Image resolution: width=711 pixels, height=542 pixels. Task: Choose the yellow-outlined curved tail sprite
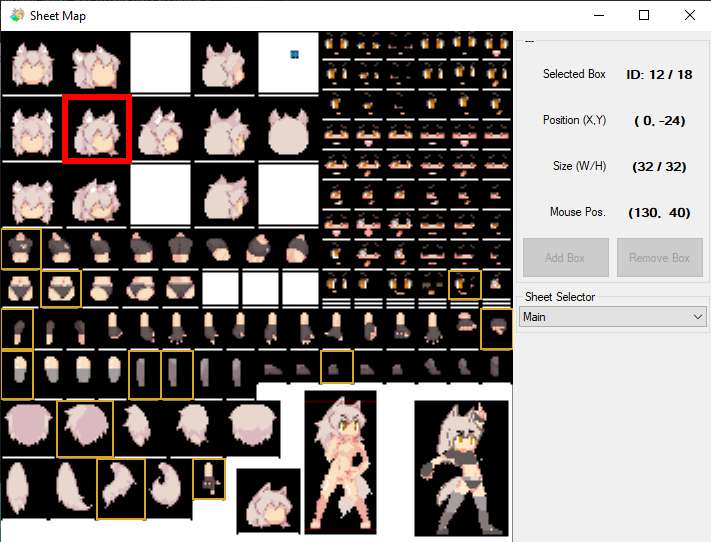coord(121,489)
